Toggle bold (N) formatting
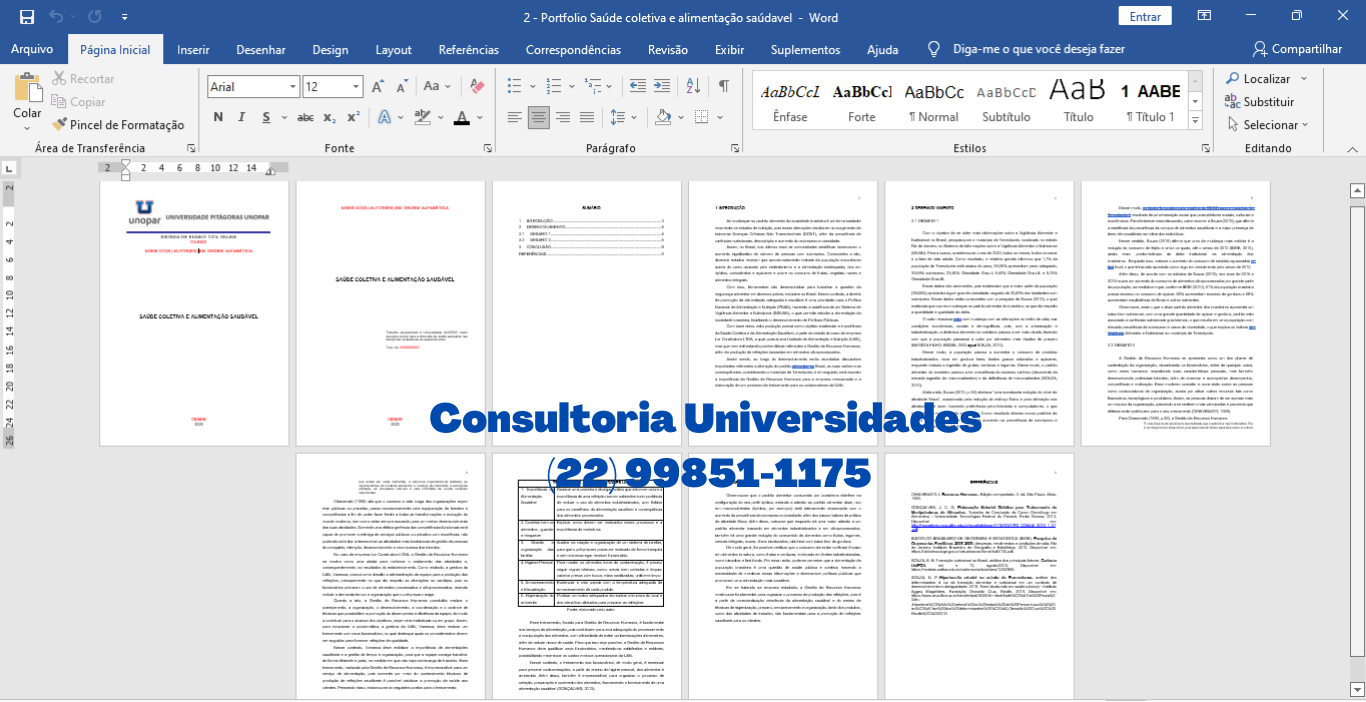 coord(218,118)
